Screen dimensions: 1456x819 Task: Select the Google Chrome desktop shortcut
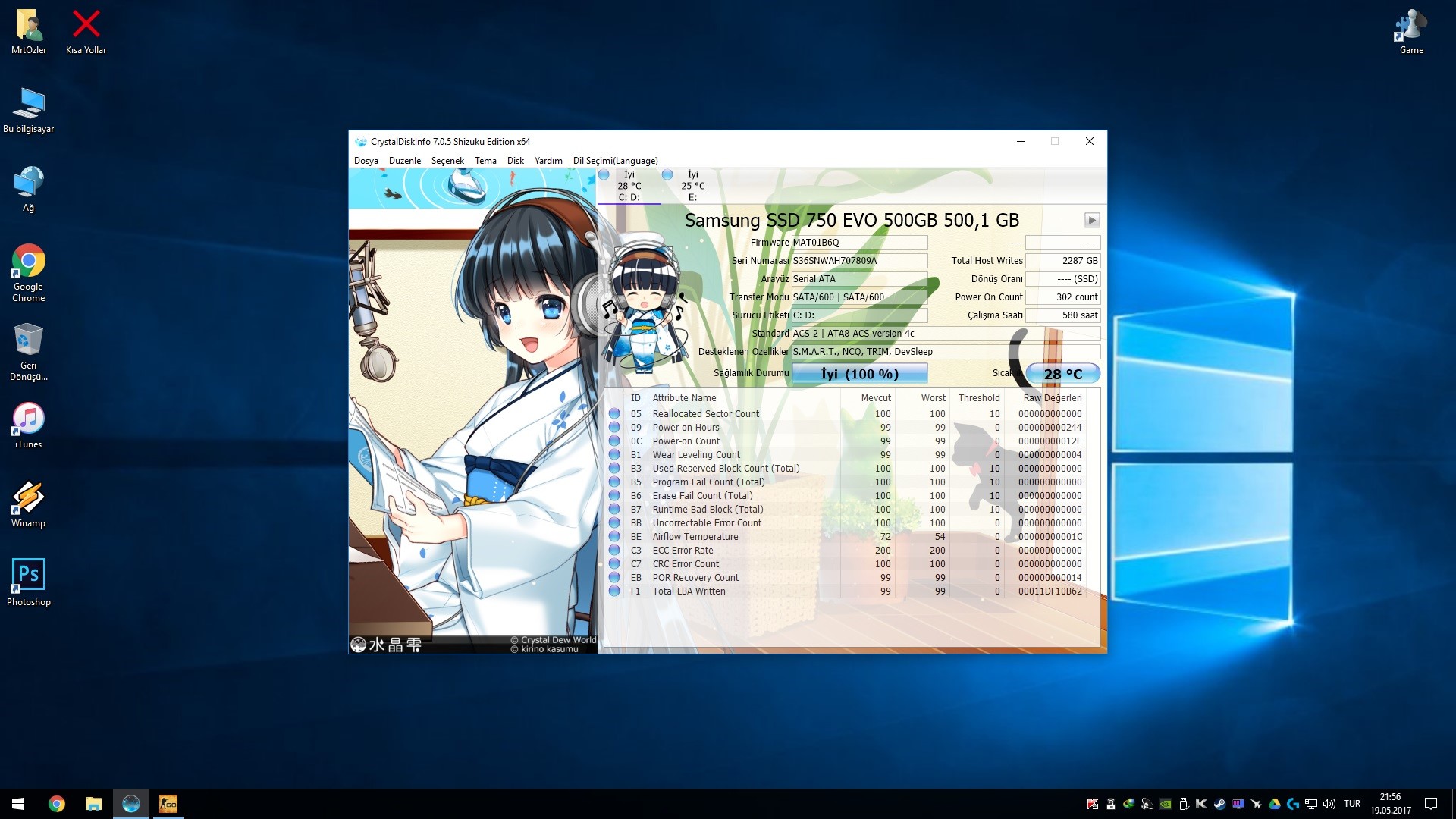[29, 273]
